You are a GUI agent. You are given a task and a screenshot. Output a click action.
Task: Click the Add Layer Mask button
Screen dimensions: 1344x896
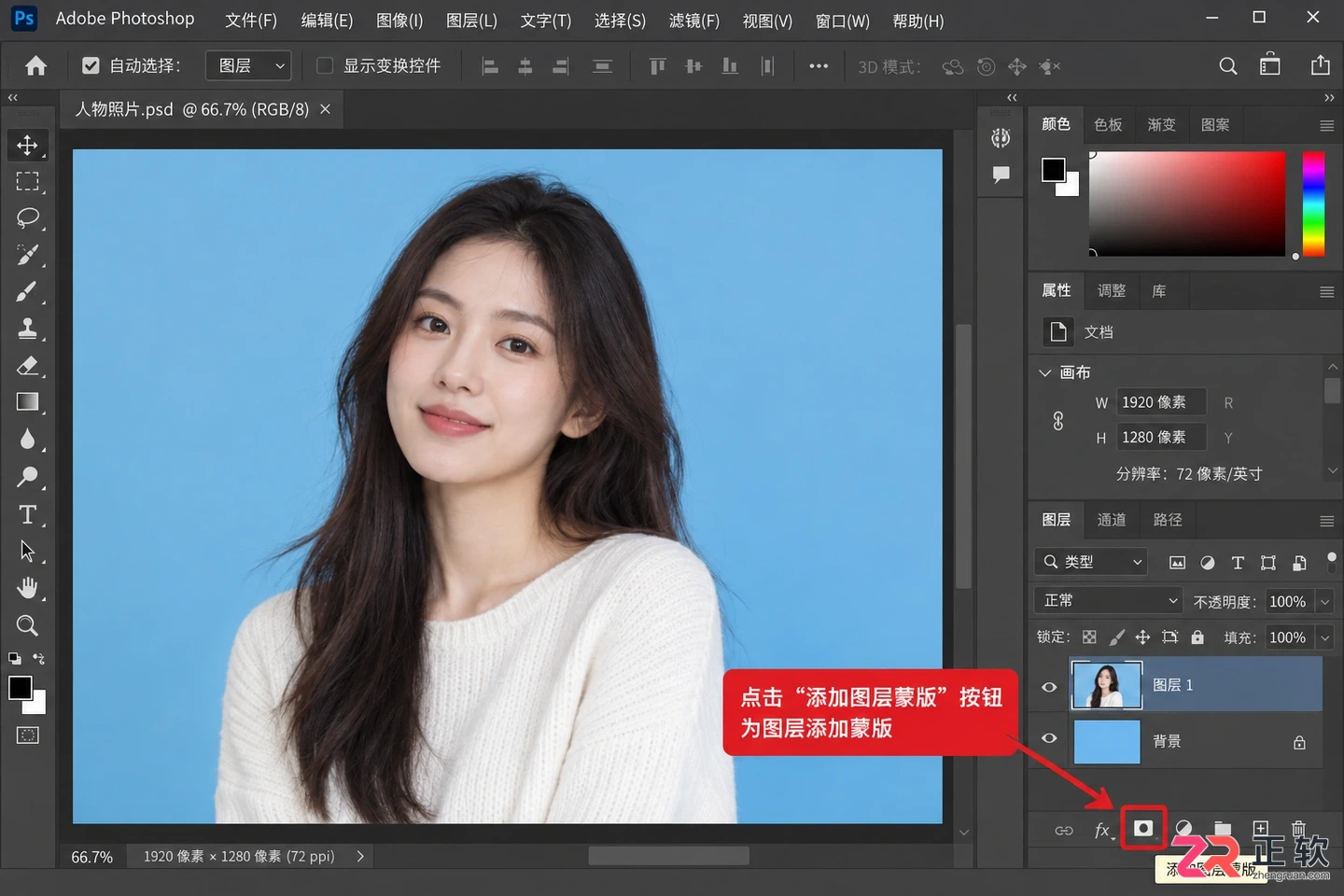coord(1143,828)
